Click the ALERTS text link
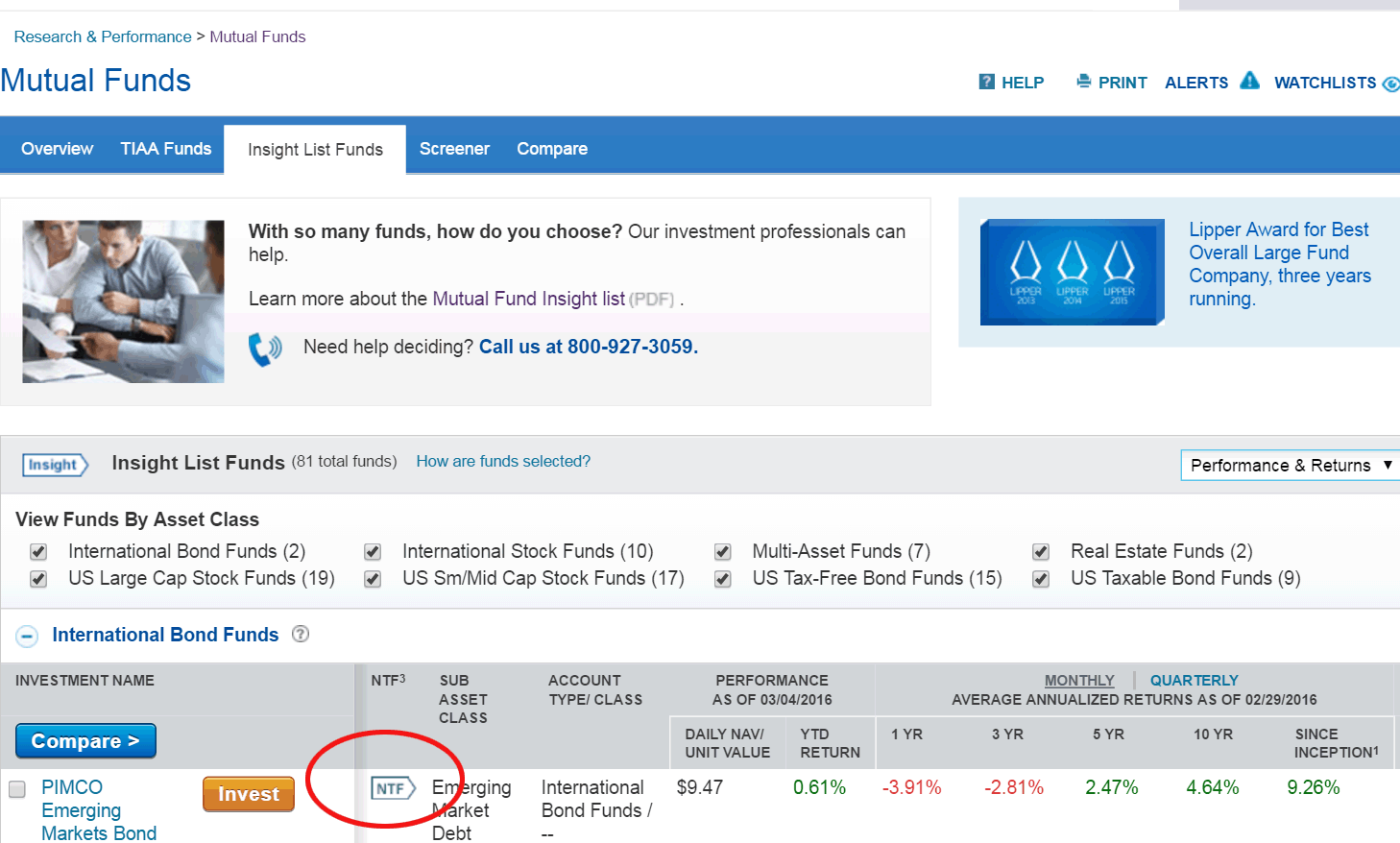1400x843 pixels. tap(1196, 83)
